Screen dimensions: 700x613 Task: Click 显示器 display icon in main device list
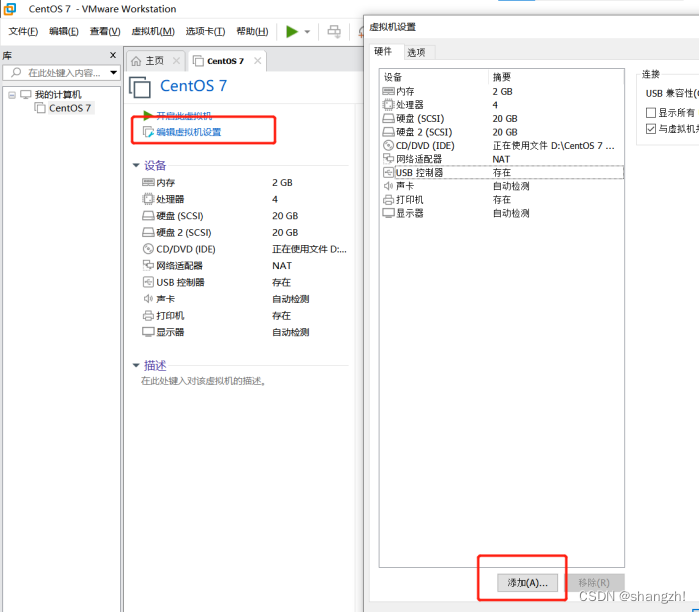(x=148, y=332)
